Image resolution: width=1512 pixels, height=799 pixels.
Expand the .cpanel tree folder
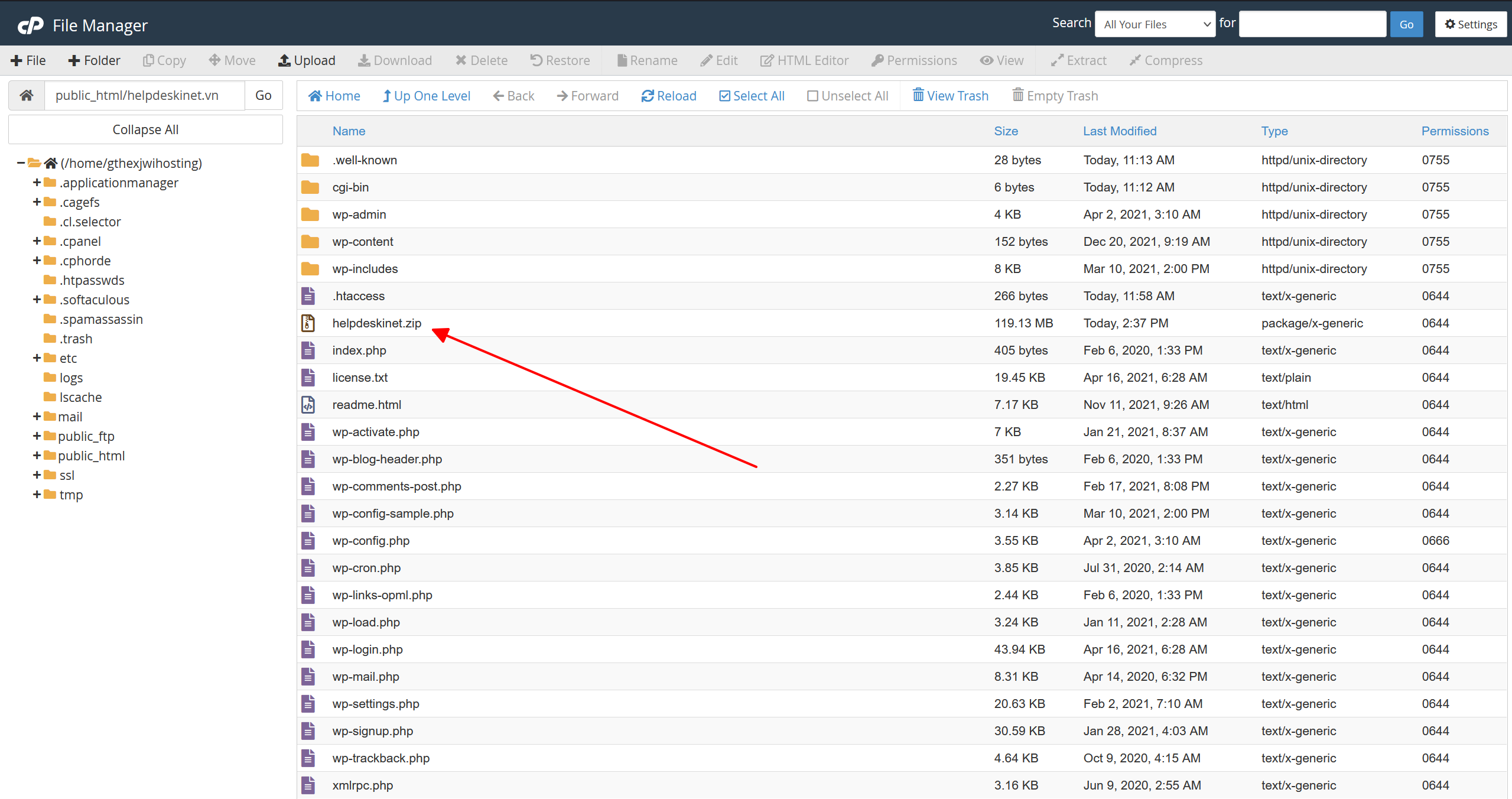(37, 241)
